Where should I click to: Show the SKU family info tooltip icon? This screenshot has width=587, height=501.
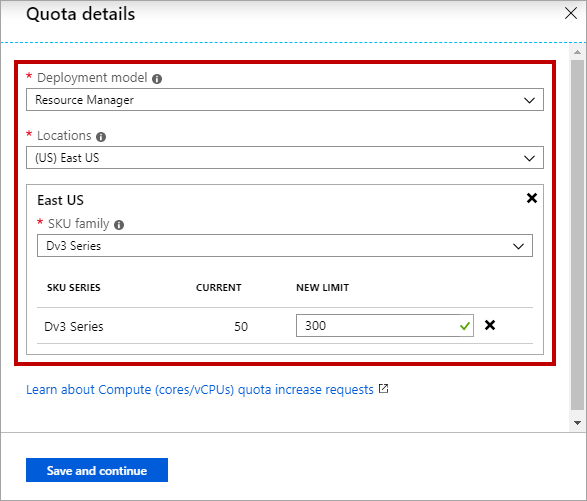pyautogui.click(x=119, y=225)
